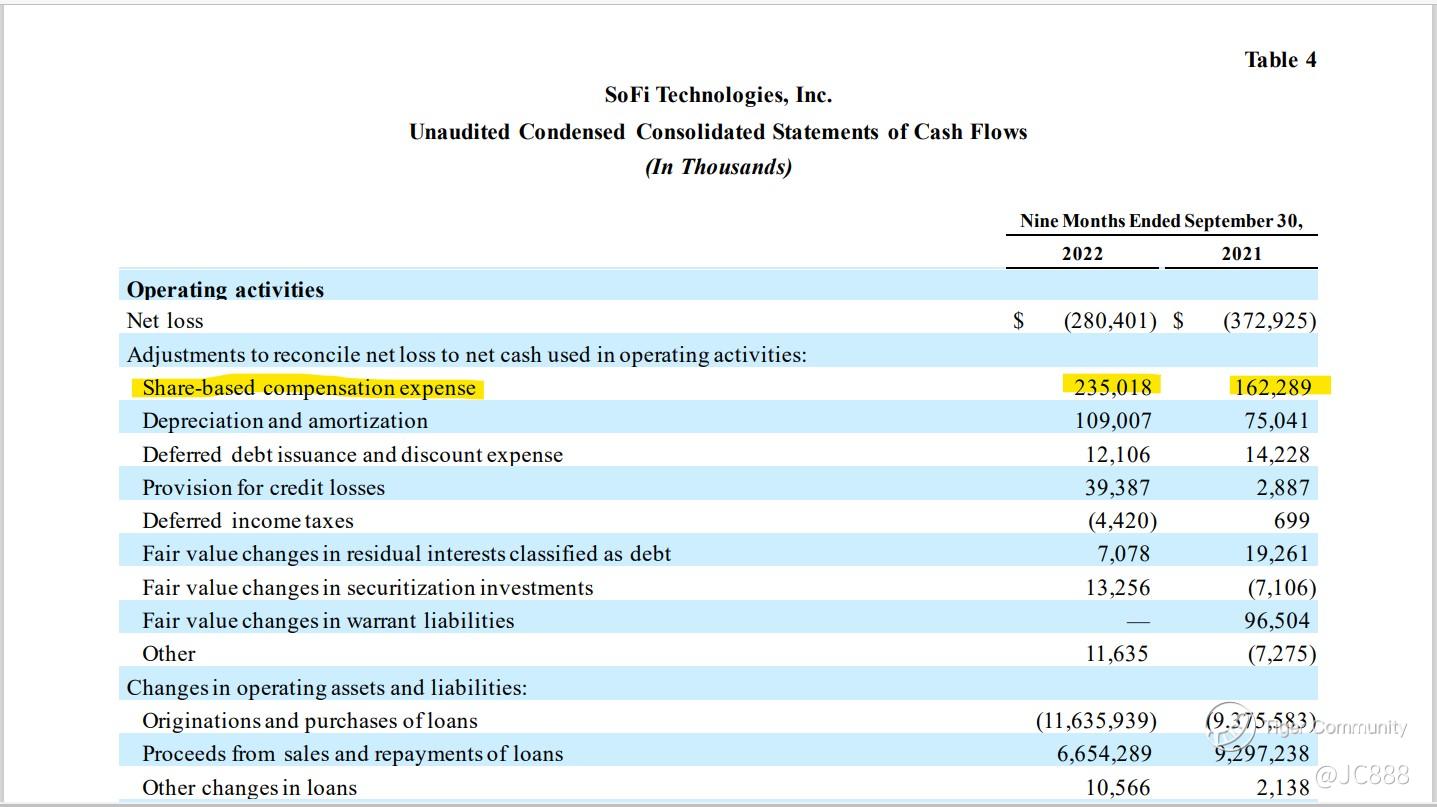This screenshot has width=1437, height=807.
Task: Click the value 10,566
Action: 1118,788
